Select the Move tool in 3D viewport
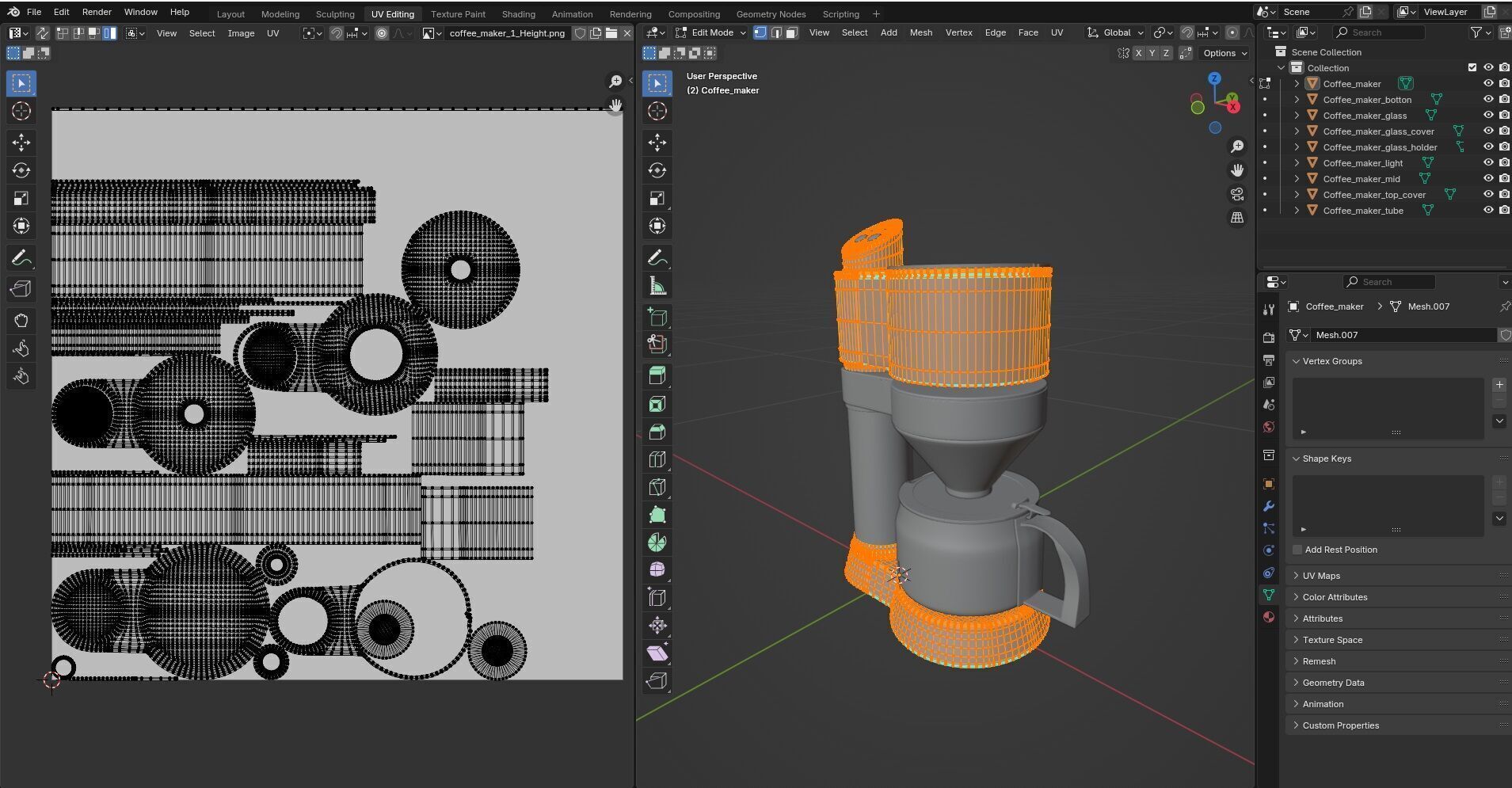 tap(657, 143)
